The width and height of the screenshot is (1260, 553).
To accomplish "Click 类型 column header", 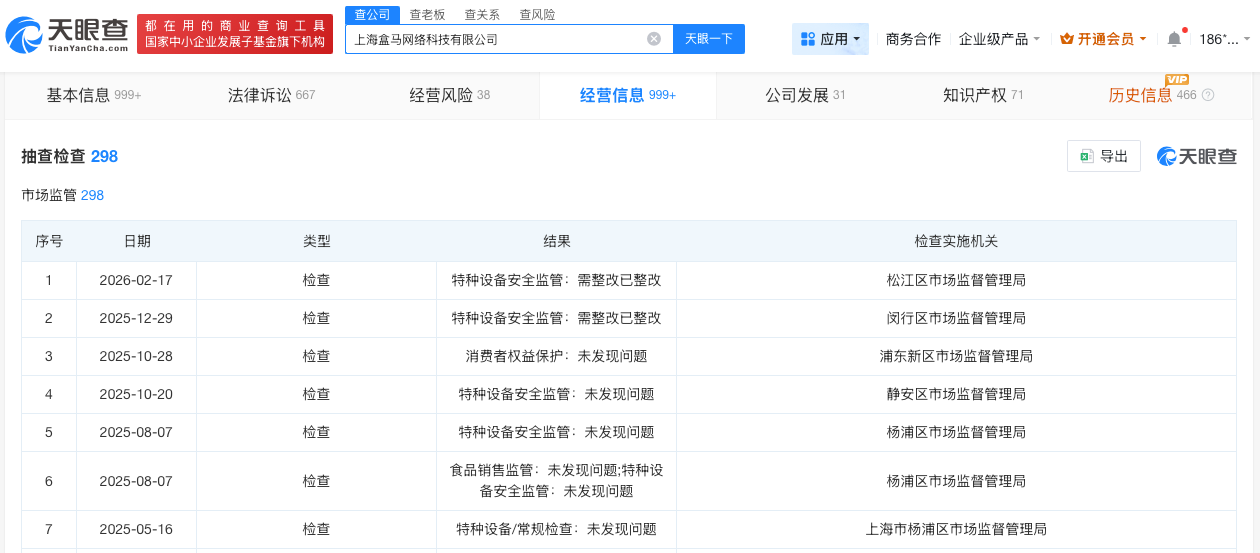I will (x=317, y=241).
